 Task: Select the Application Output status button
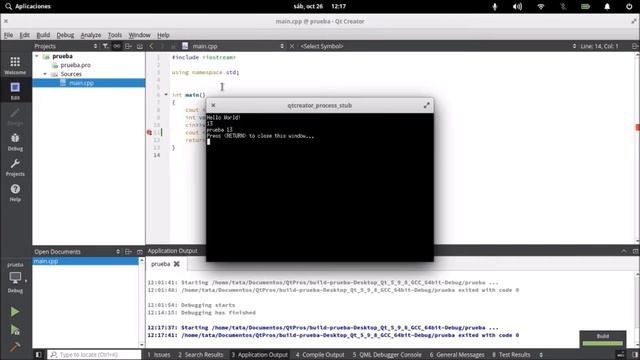(x=260, y=355)
